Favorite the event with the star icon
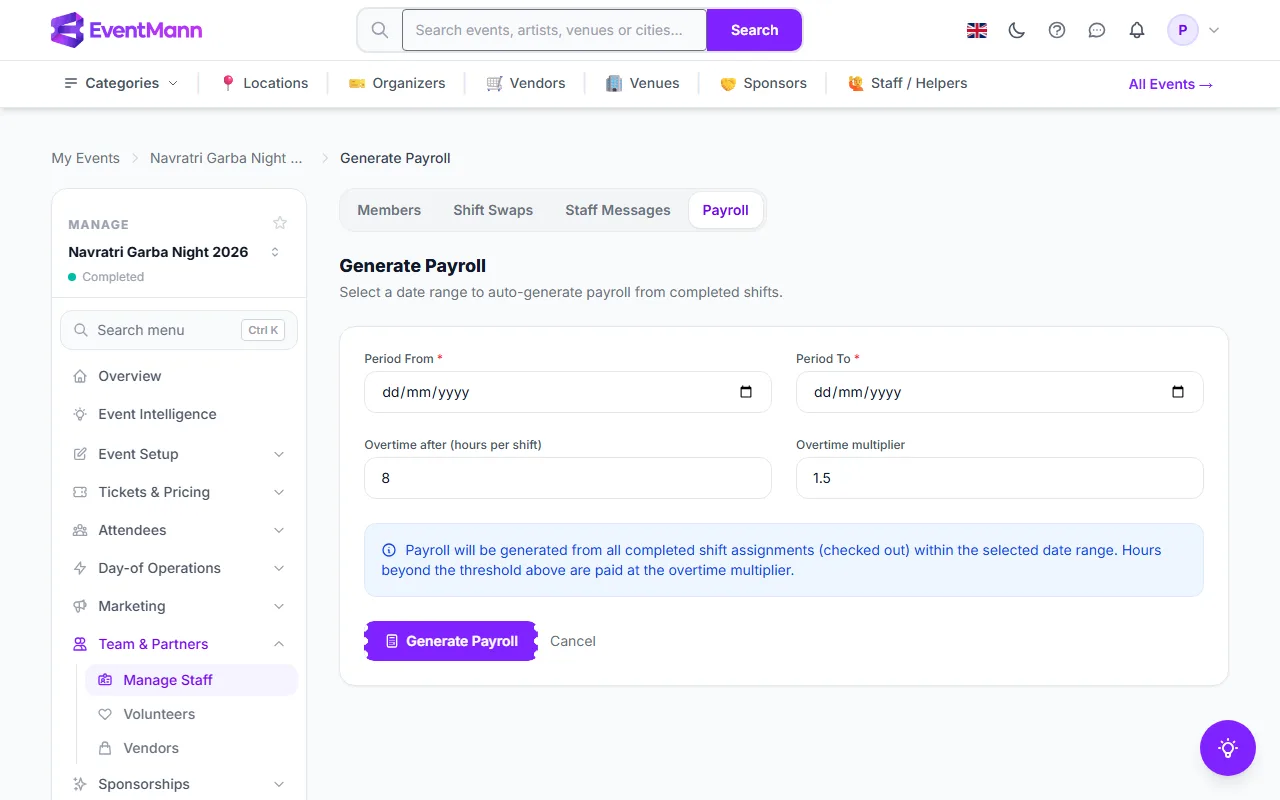This screenshot has height=800, width=1280. (x=280, y=223)
